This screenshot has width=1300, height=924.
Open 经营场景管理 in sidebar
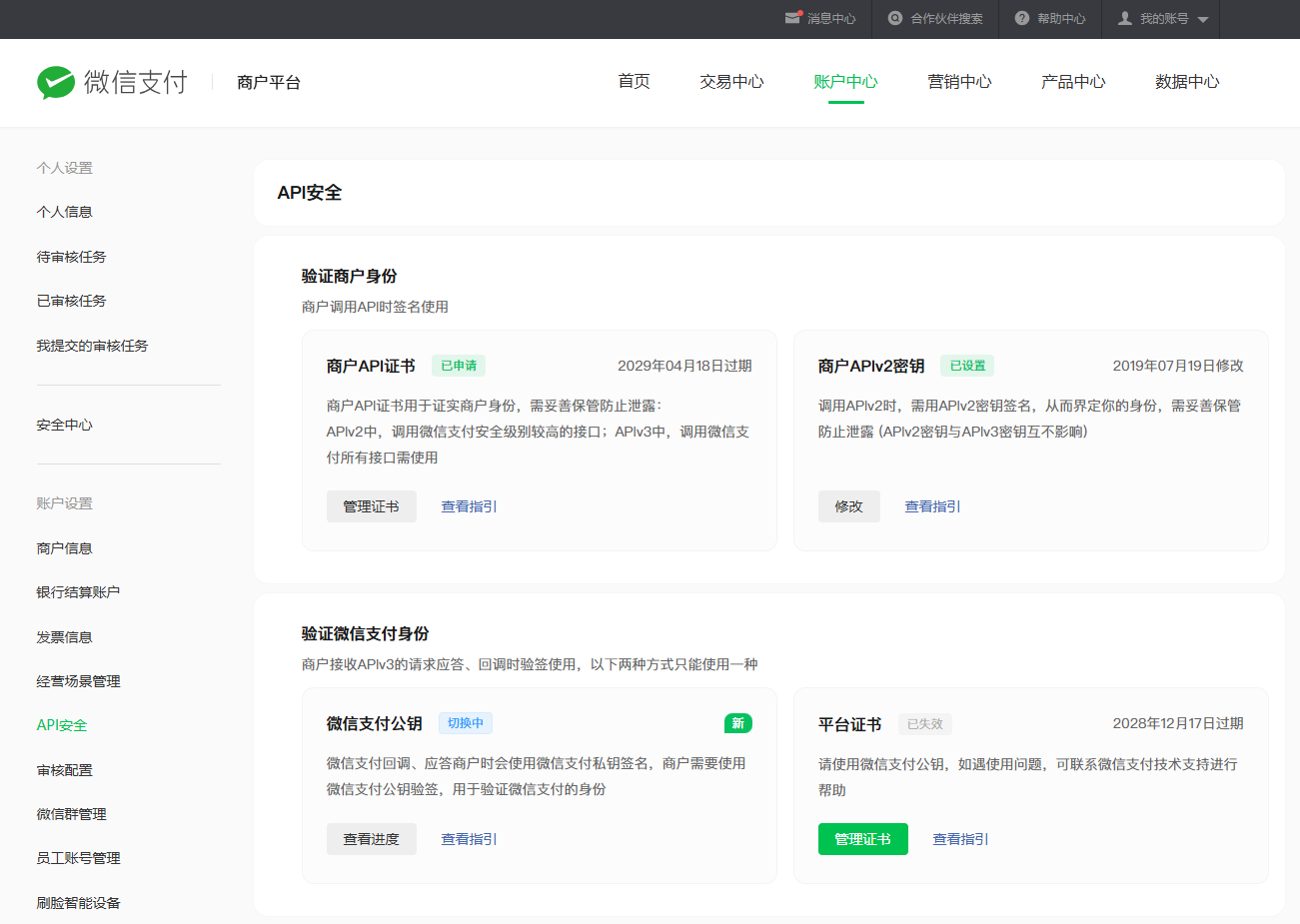pyautogui.click(x=79, y=681)
